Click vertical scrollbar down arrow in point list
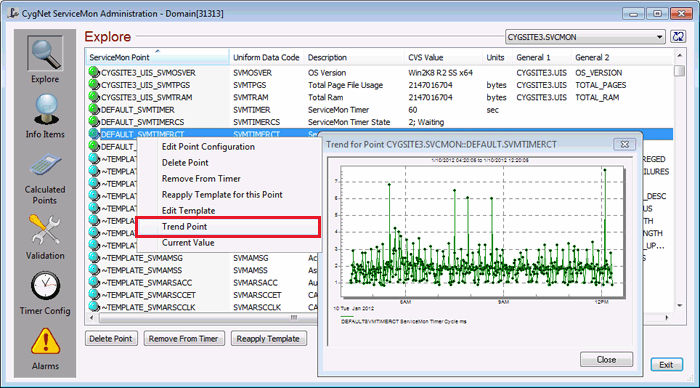The width and height of the screenshot is (700, 388). (679, 306)
